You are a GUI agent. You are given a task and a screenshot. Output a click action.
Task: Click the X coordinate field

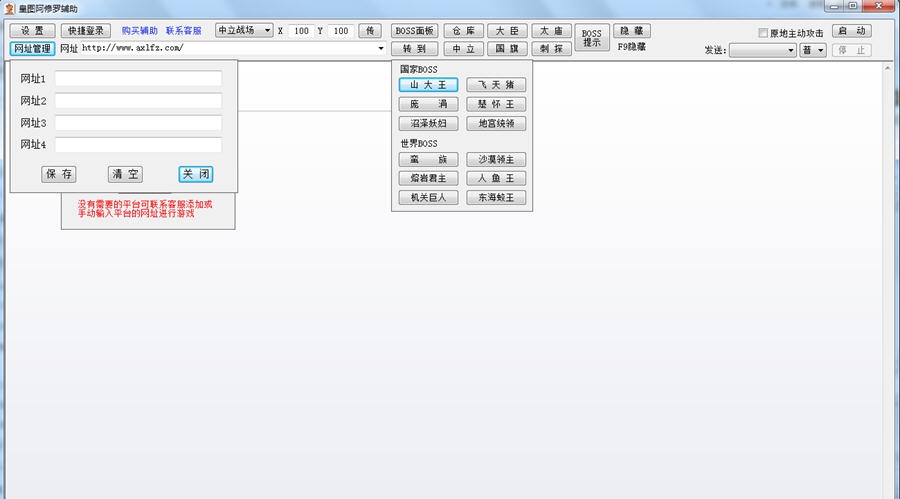(x=301, y=31)
